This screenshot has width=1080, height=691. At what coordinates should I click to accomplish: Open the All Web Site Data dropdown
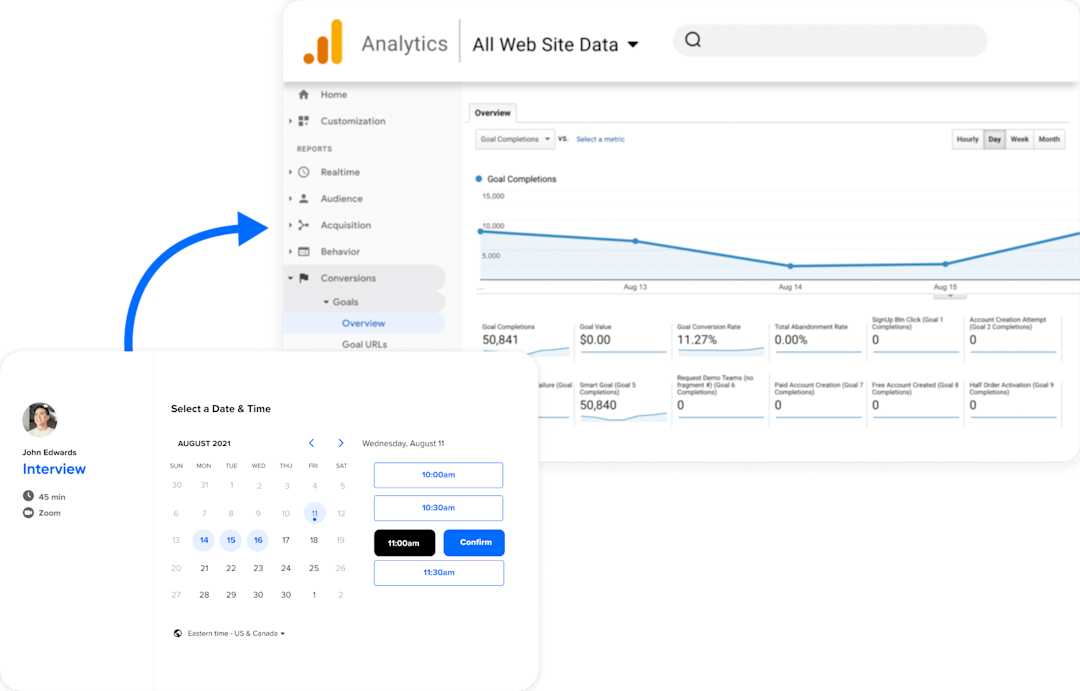coord(556,44)
